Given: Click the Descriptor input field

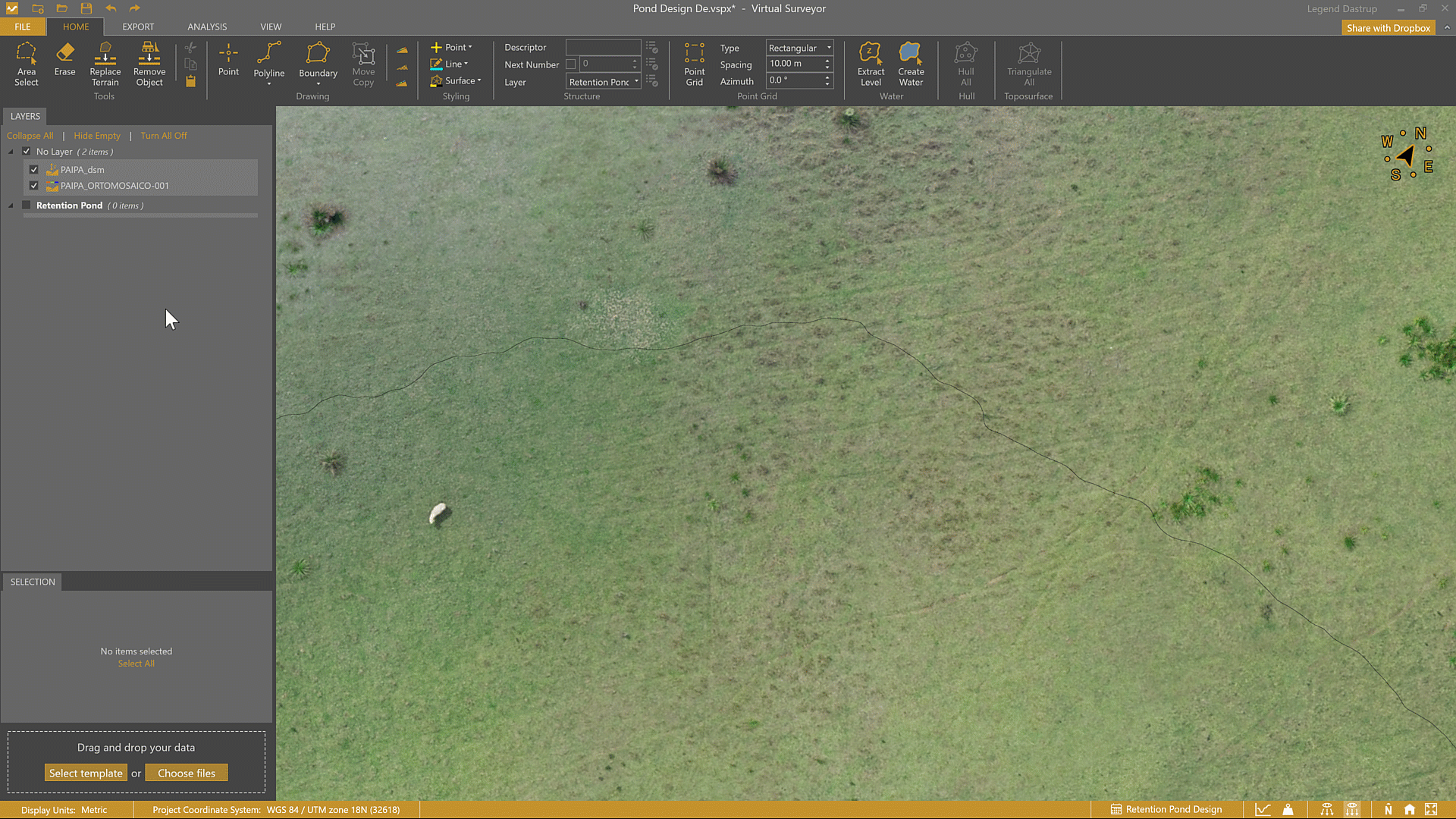Looking at the screenshot, I should click(603, 47).
